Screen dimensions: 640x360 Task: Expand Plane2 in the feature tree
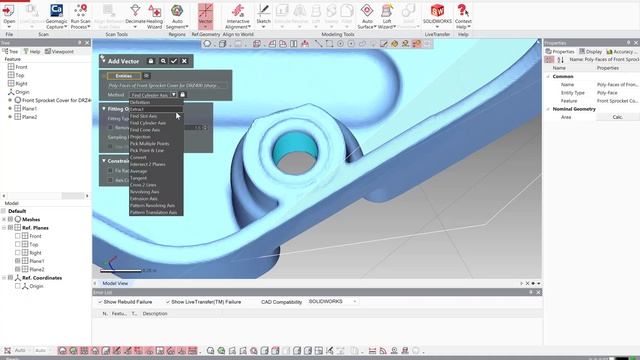tap(10, 117)
